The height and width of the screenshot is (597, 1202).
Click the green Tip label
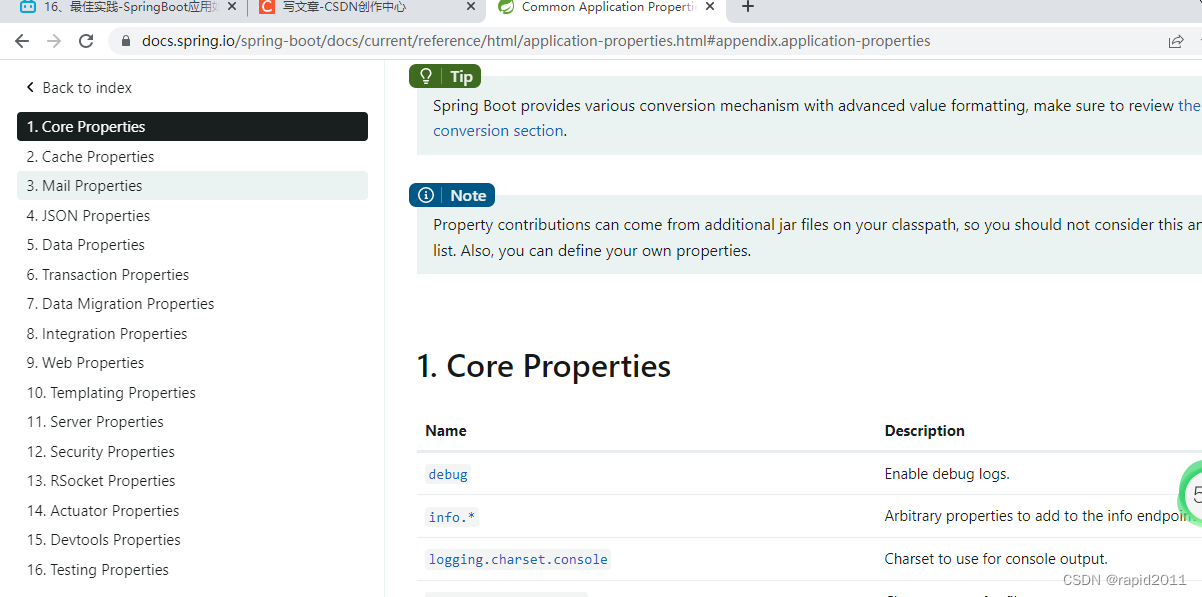(445, 76)
